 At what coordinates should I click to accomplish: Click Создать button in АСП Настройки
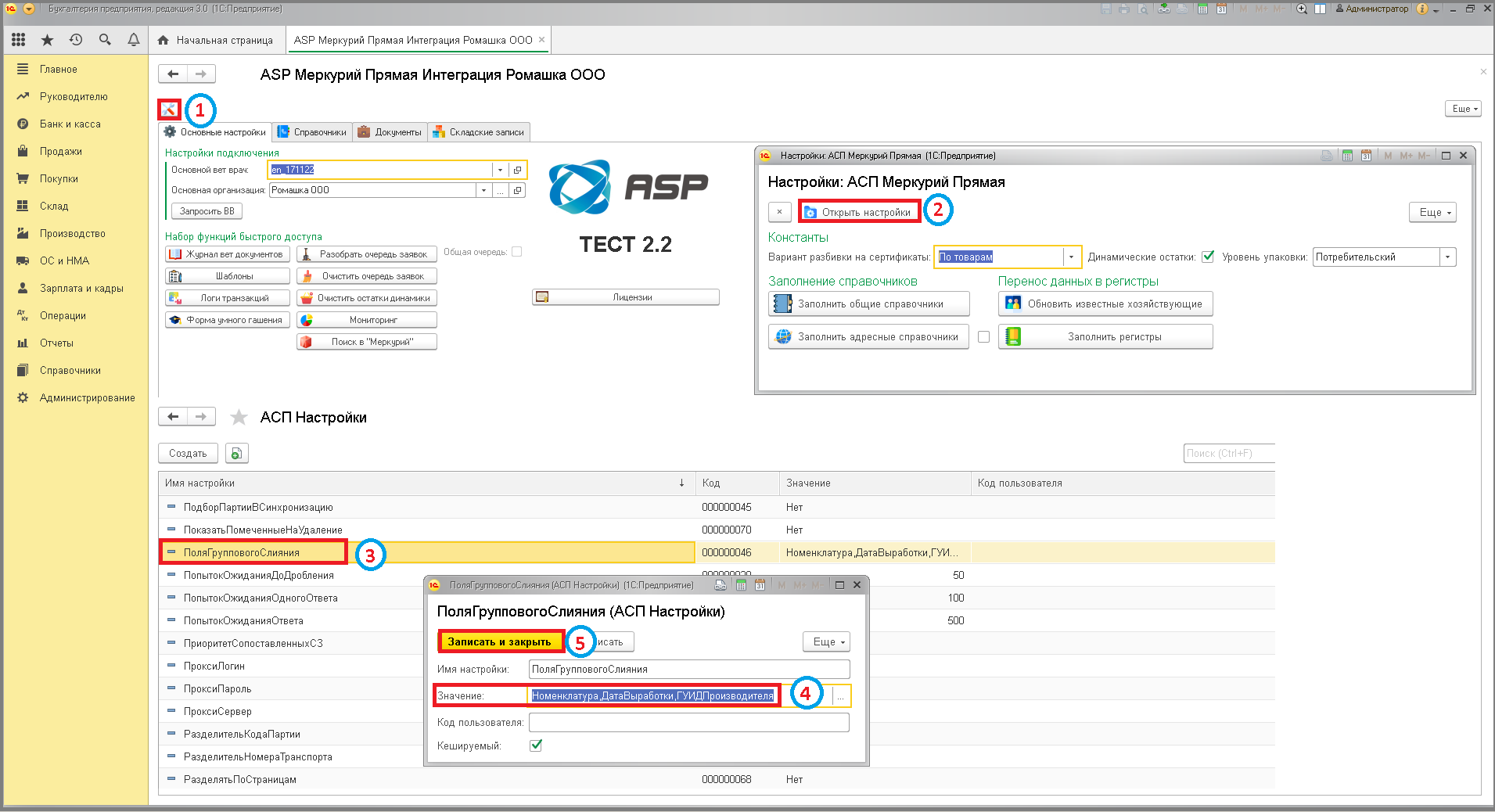(x=188, y=453)
